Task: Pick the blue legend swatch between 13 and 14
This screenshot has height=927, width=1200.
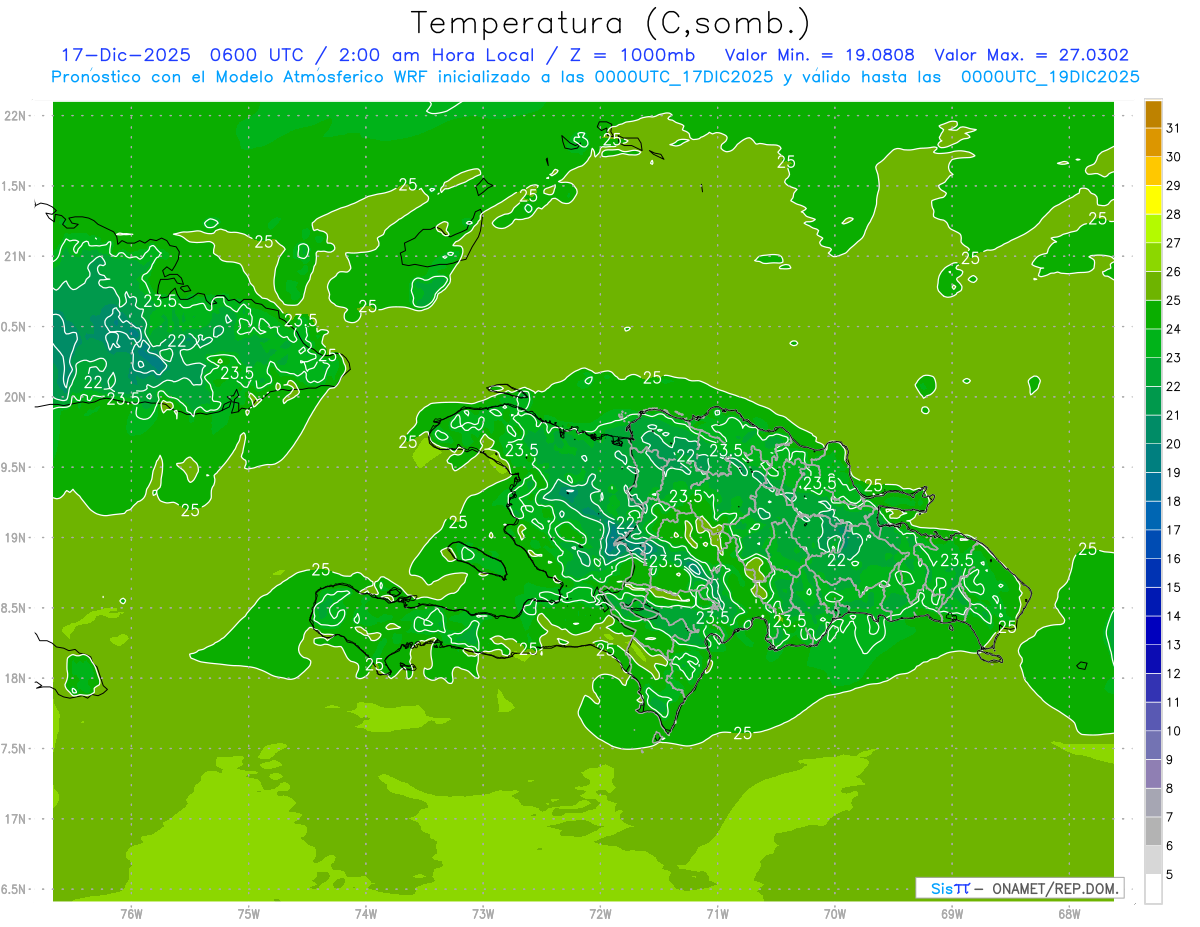Action: (x=1153, y=630)
